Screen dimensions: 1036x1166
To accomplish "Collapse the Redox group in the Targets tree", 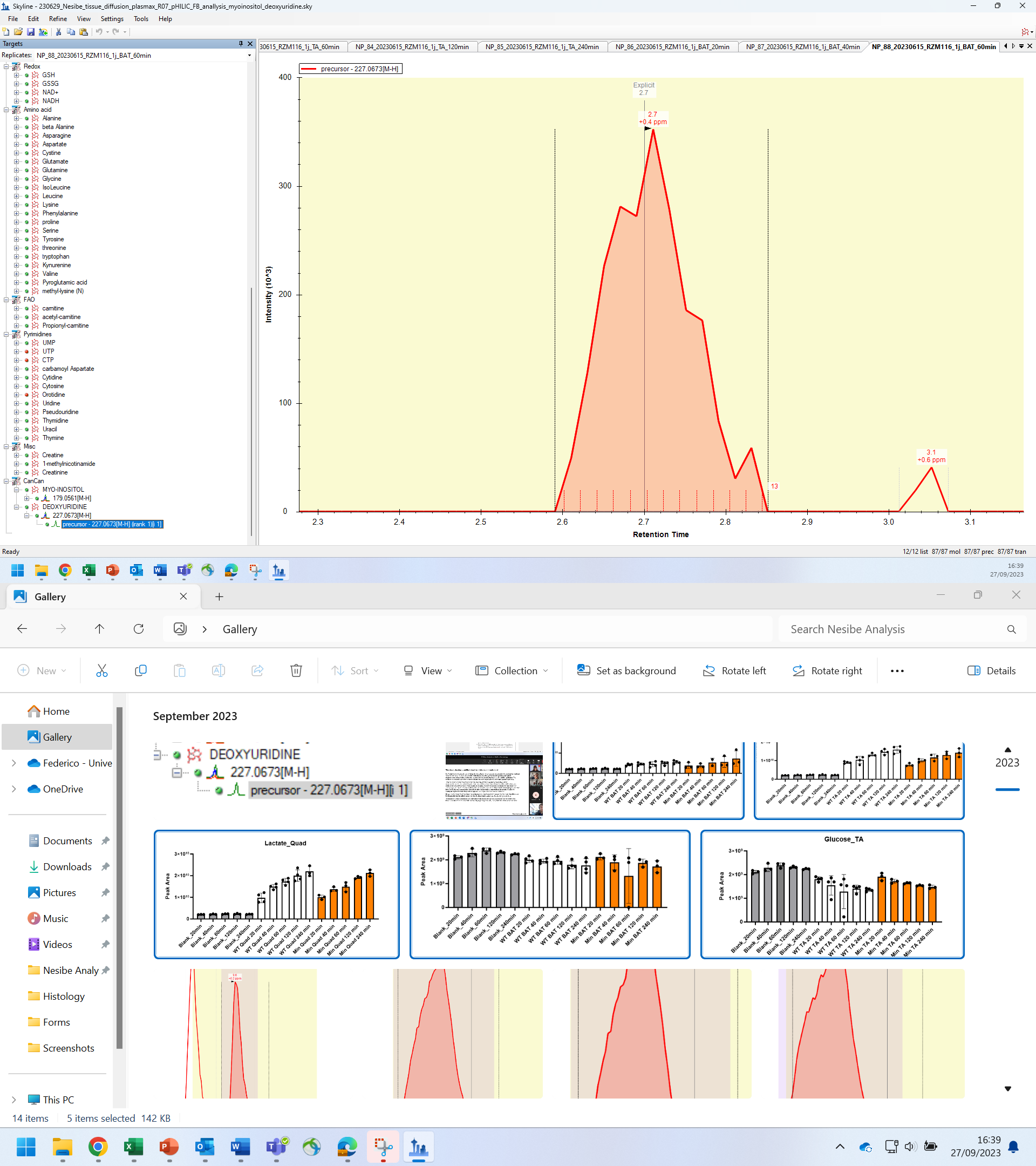I will pyautogui.click(x=6, y=67).
